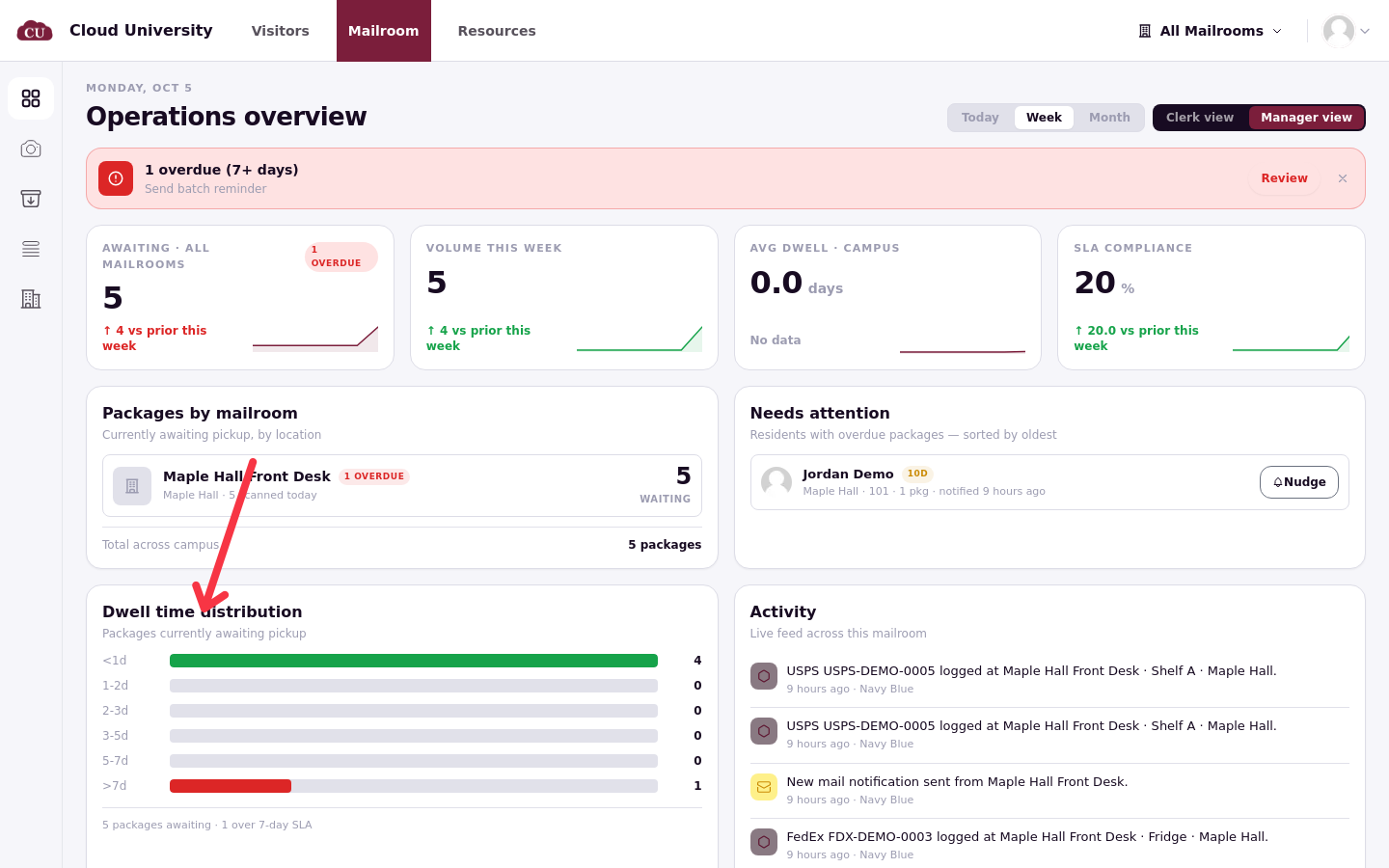Click the red overdue alert icon
The width and height of the screenshot is (1389, 868).
click(116, 178)
